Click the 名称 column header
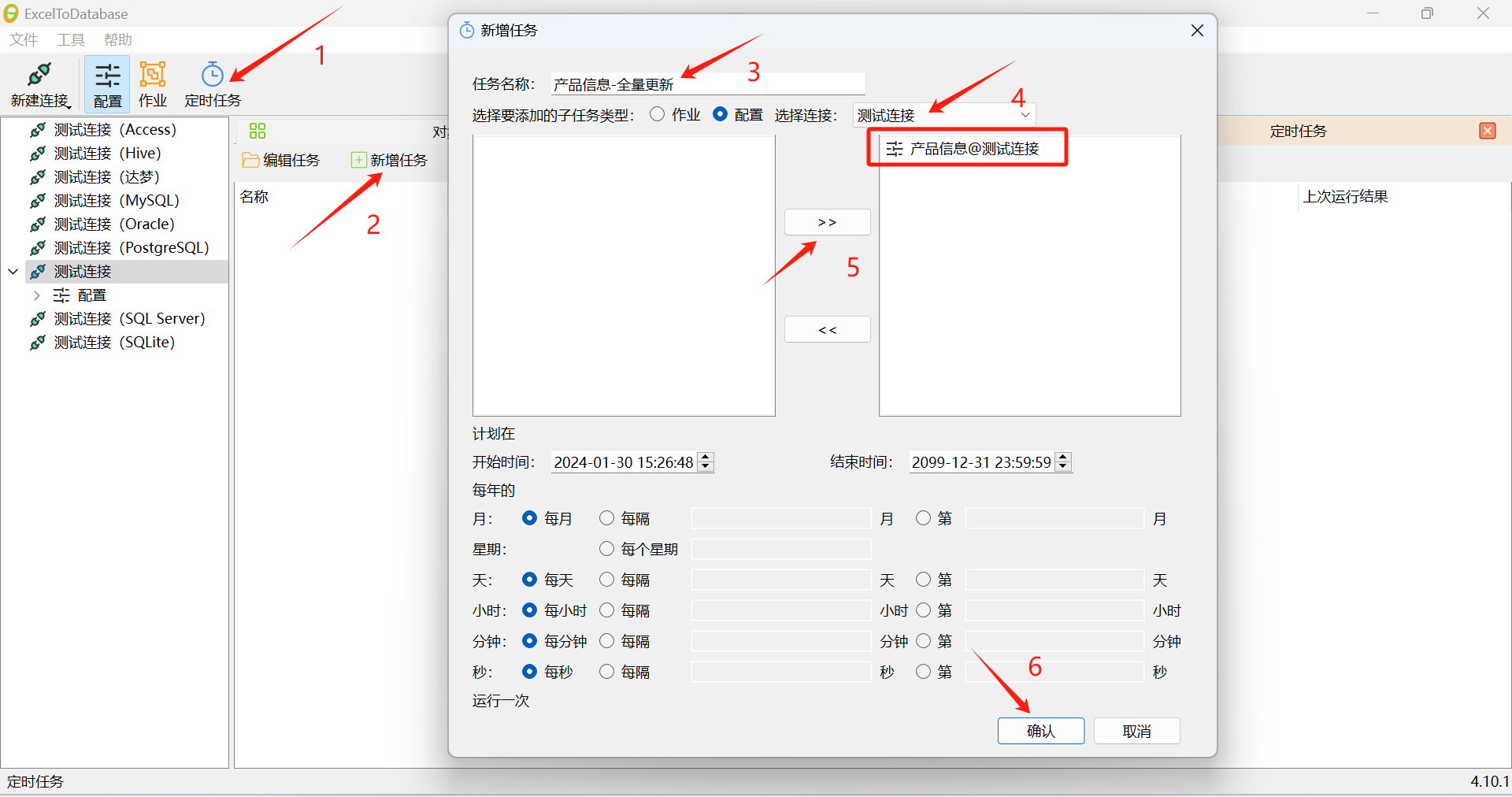Viewport: 1512px width, 797px height. click(254, 197)
